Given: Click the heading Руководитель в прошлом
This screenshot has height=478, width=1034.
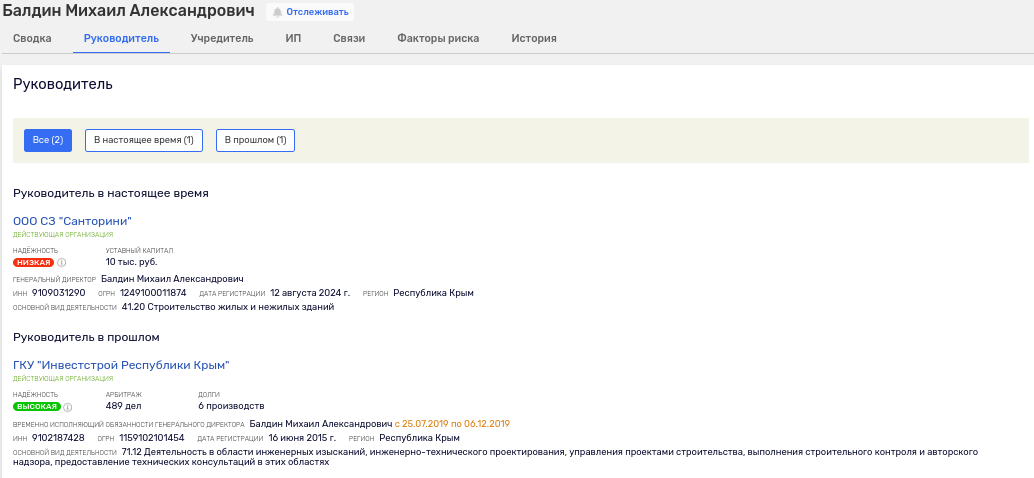Looking at the screenshot, I should coord(86,338).
